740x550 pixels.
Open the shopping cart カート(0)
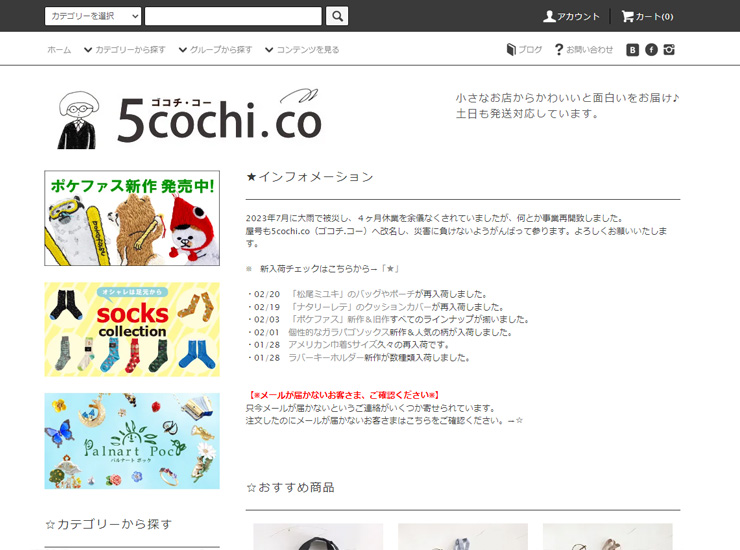tap(647, 17)
